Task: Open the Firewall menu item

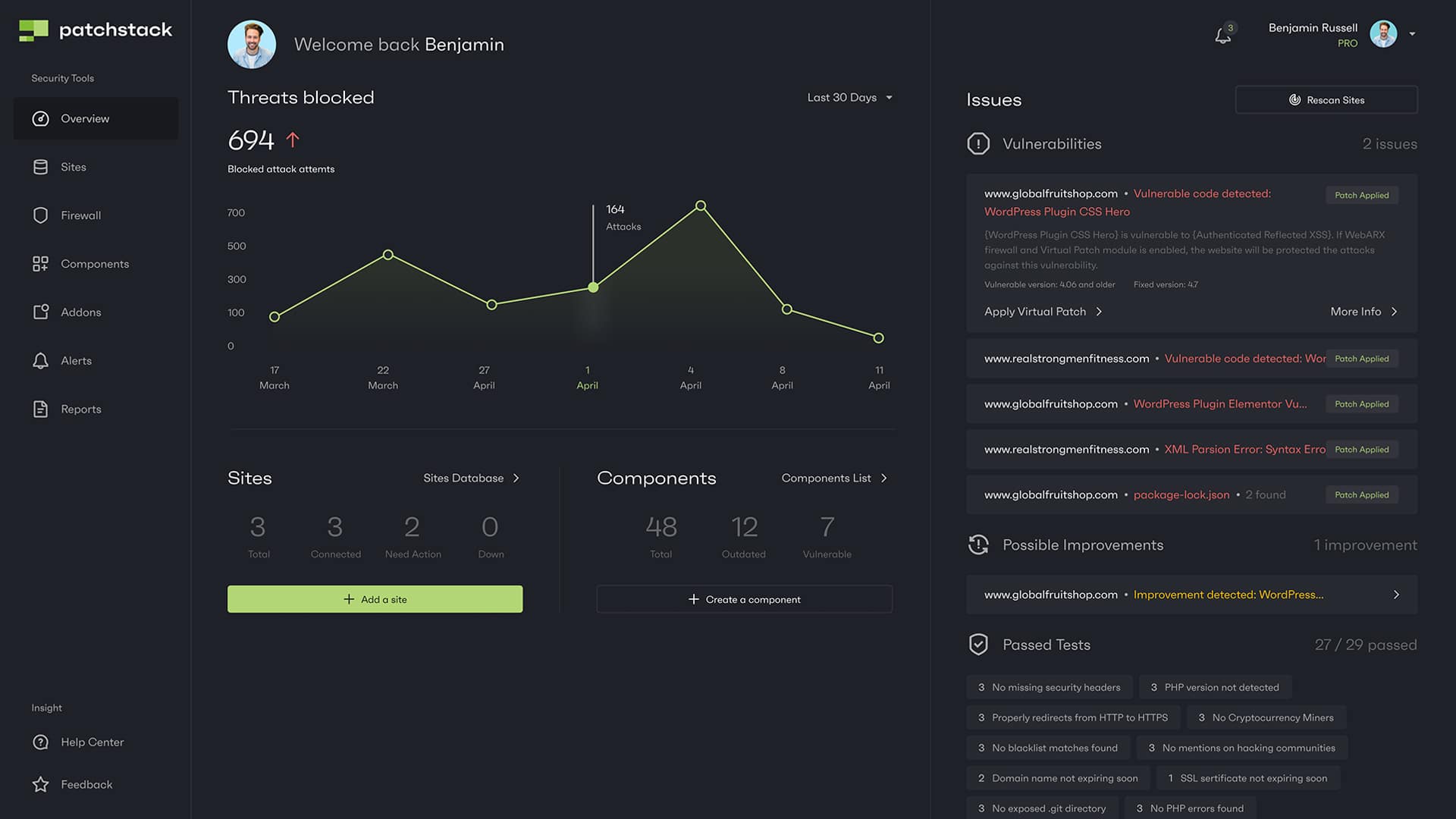Action: (x=96, y=215)
